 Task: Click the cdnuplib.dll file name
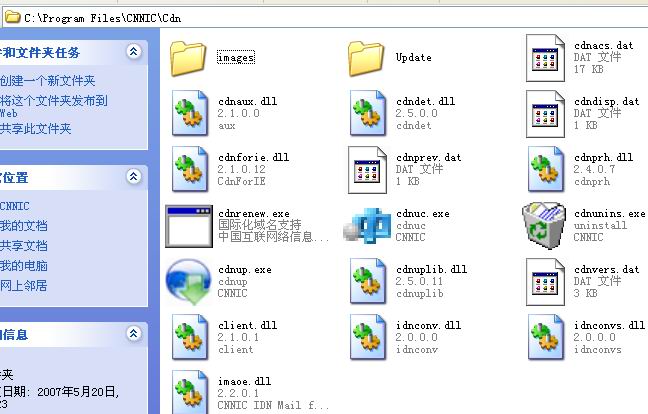431,269
